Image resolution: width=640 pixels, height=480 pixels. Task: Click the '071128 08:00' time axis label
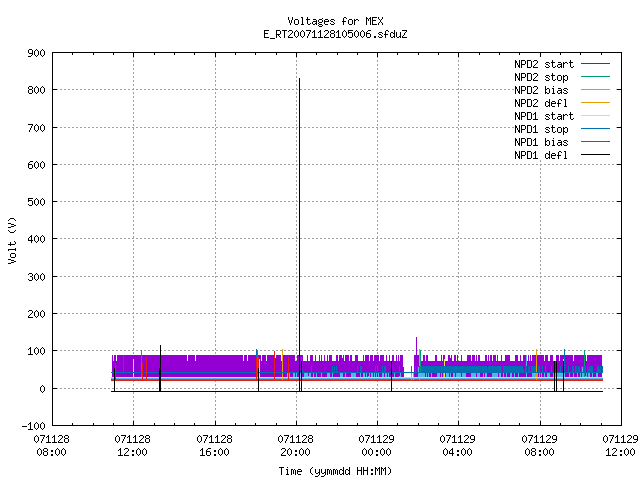tap(51, 446)
